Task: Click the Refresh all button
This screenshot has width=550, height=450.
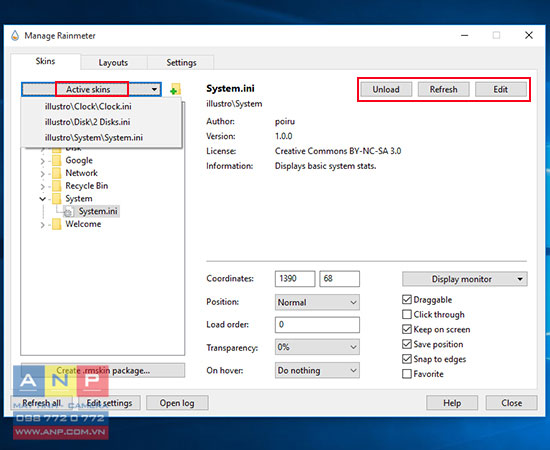Action: click(x=41, y=403)
